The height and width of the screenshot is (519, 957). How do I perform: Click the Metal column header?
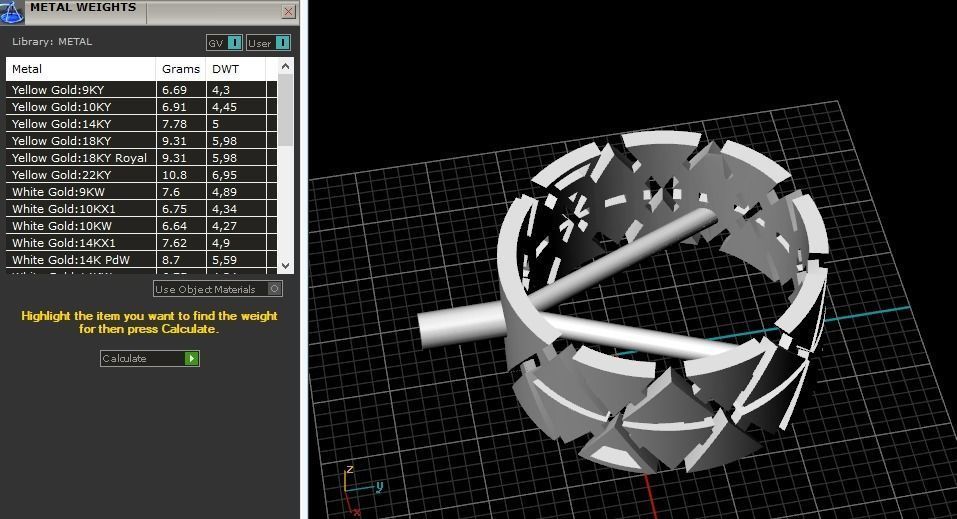(81, 69)
